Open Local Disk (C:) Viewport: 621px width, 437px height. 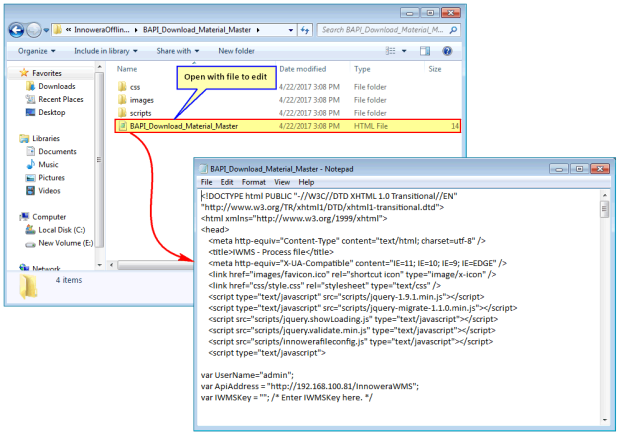pos(55,230)
